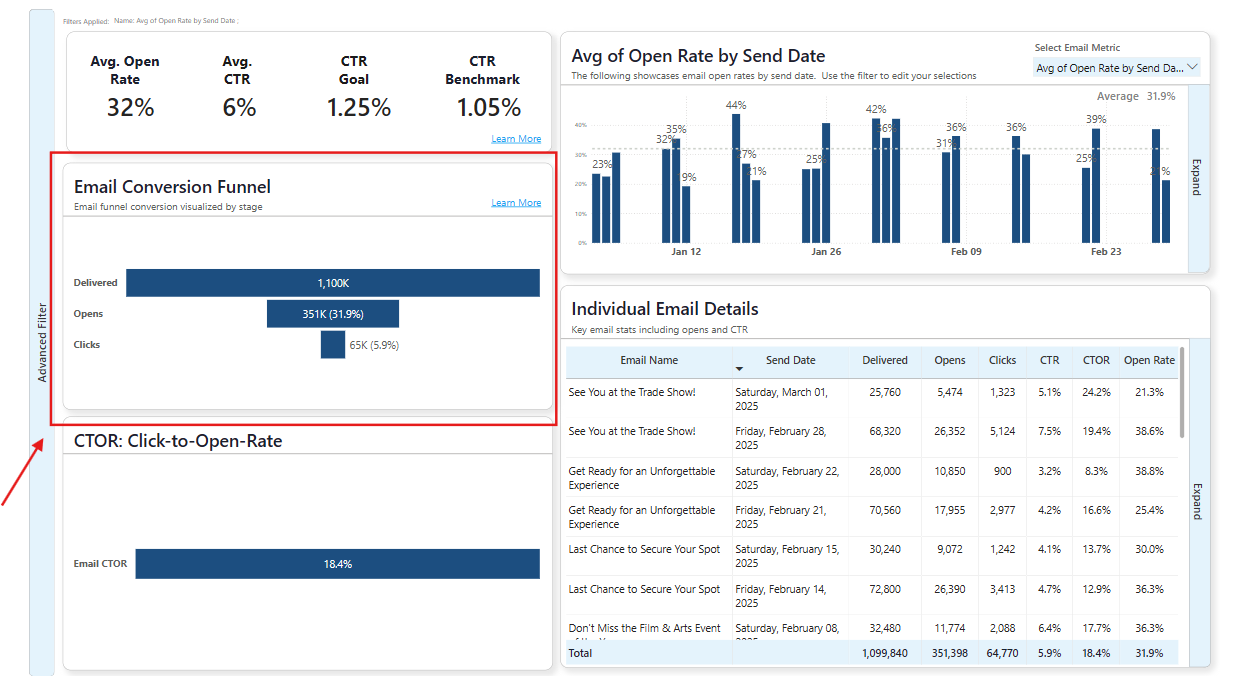The image size is (1237, 682).
Task: Expand the Avg of Open Rate chart
Action: 1197,177
